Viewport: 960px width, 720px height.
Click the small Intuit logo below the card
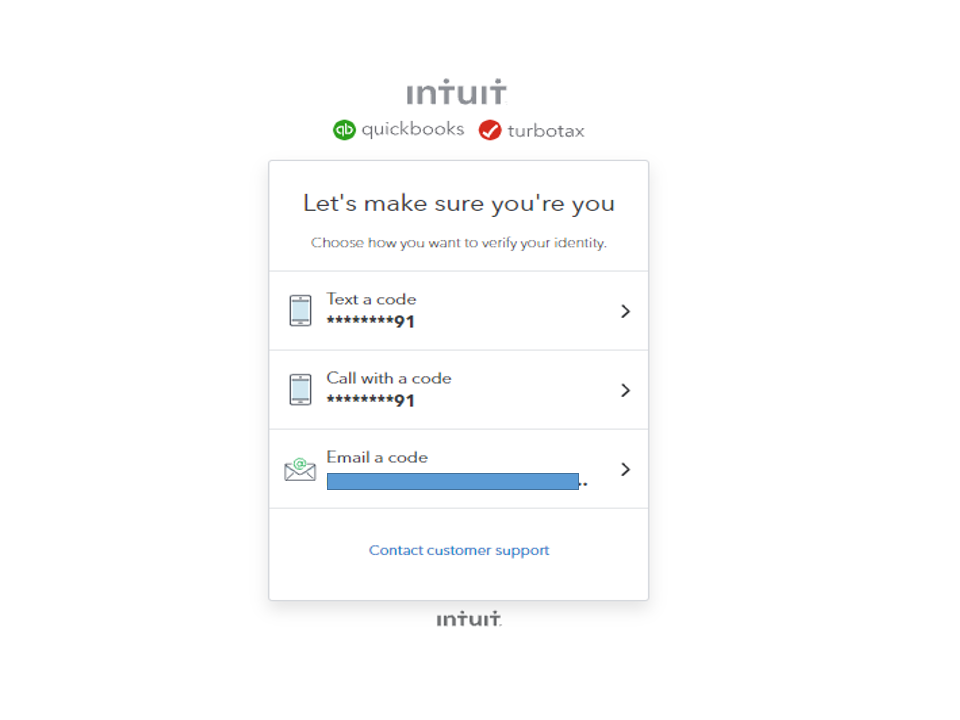(x=468, y=619)
